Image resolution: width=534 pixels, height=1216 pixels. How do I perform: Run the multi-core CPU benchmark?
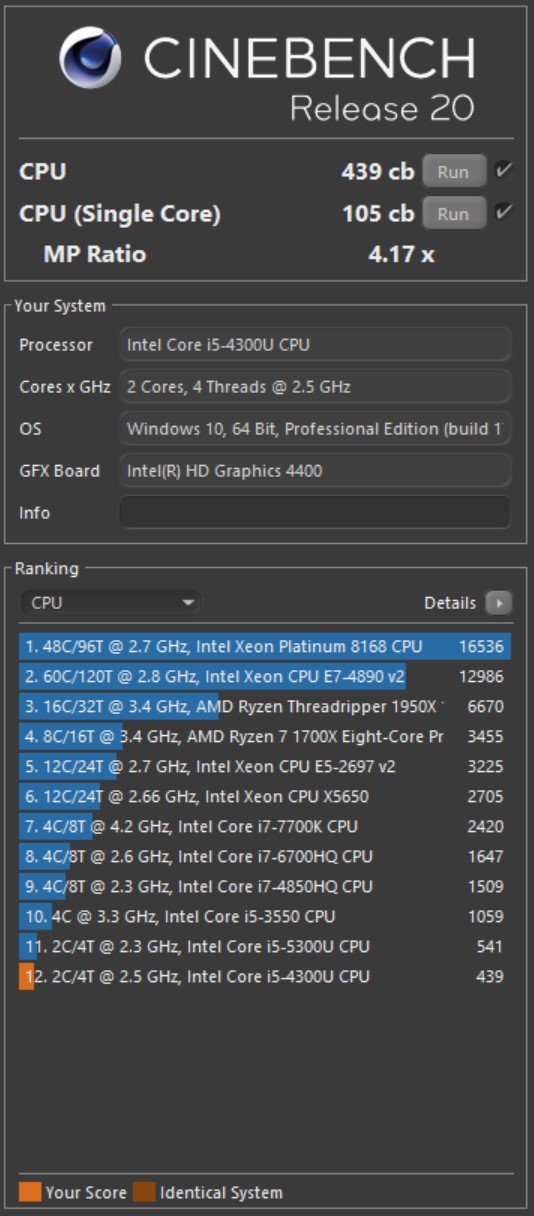(454, 172)
